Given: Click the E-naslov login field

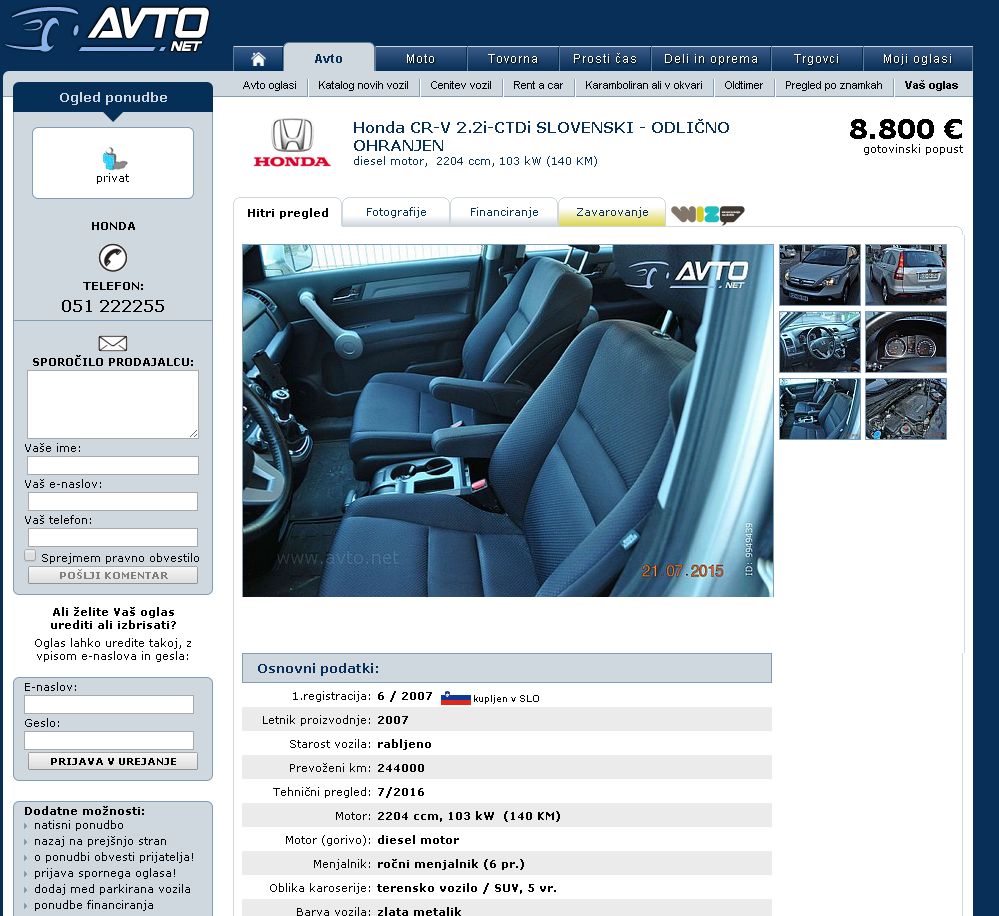Looking at the screenshot, I should (109, 705).
